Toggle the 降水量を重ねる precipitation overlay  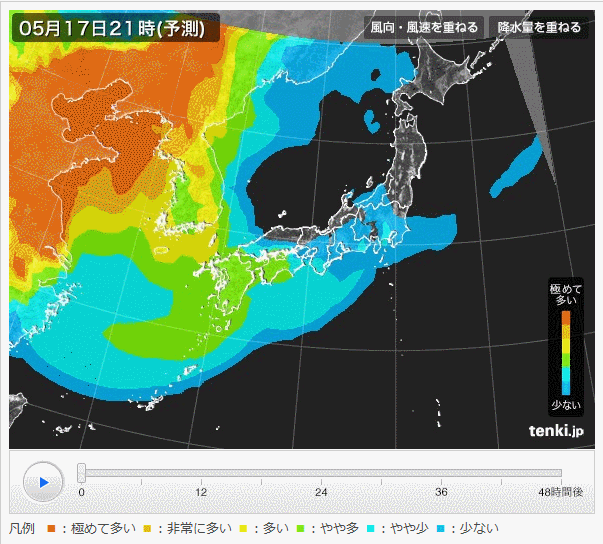[539, 27]
